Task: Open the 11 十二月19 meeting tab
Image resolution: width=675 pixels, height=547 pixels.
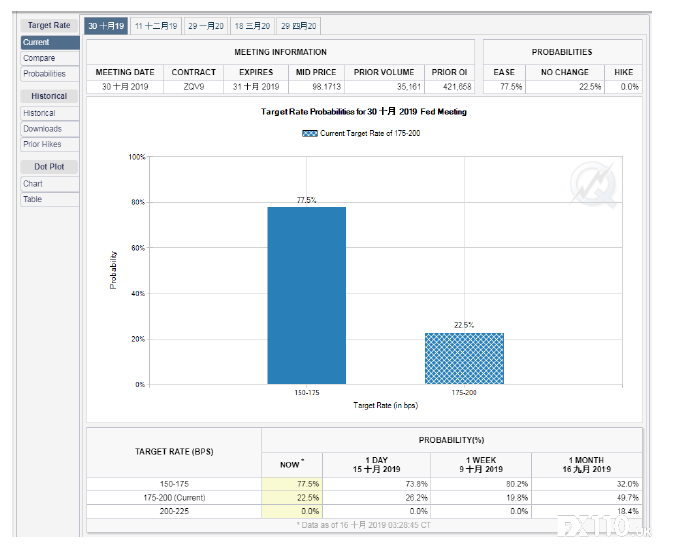Action: [156, 26]
